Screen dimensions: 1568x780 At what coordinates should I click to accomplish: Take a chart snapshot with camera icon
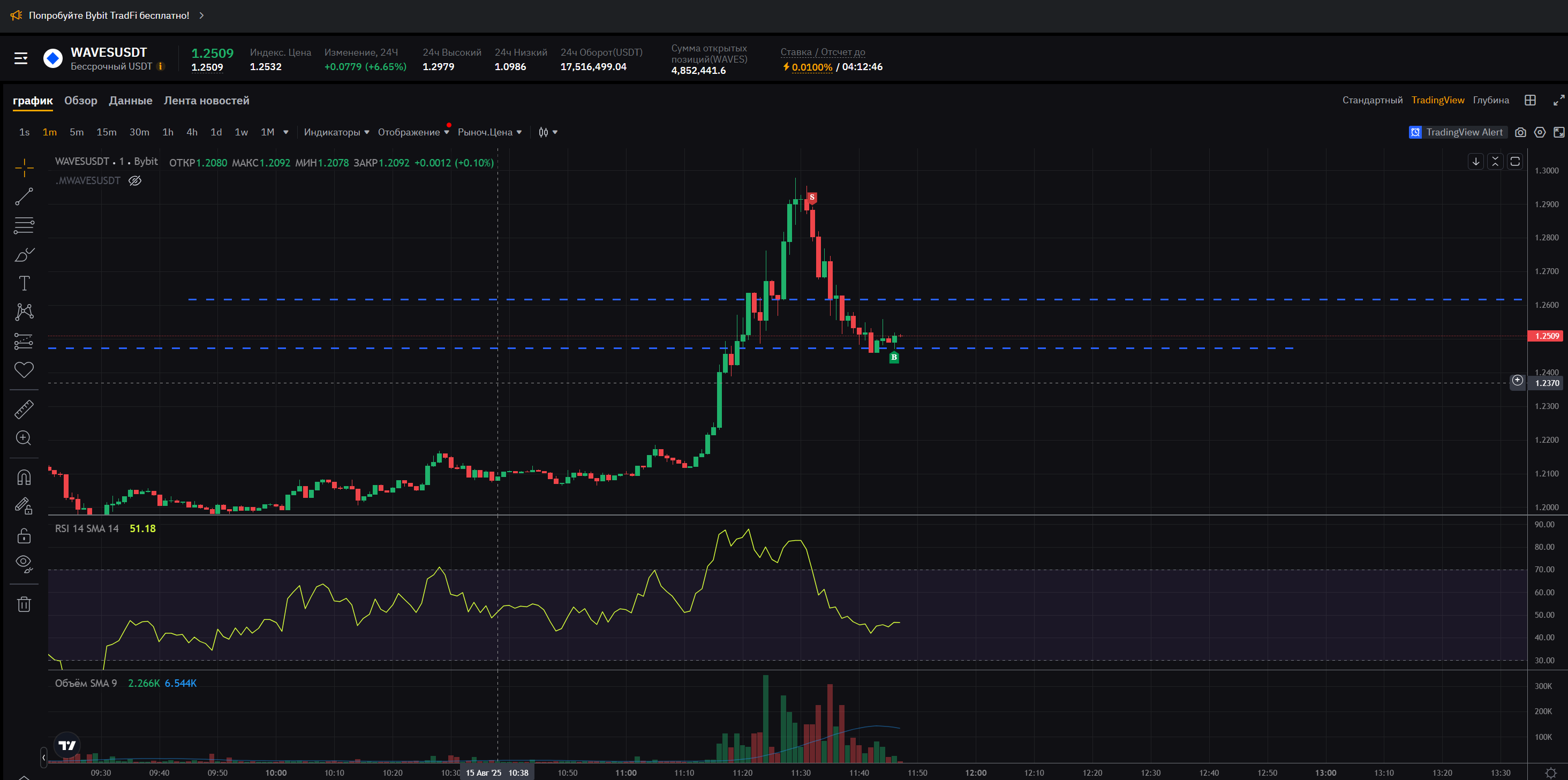[1520, 132]
